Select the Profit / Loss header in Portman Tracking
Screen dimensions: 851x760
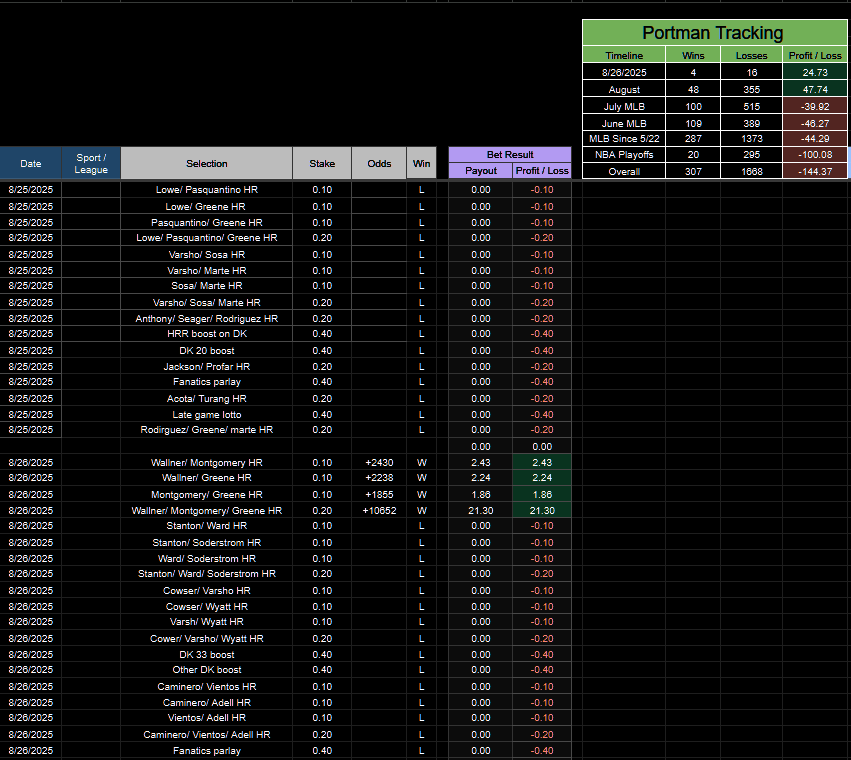pyautogui.click(x=815, y=55)
